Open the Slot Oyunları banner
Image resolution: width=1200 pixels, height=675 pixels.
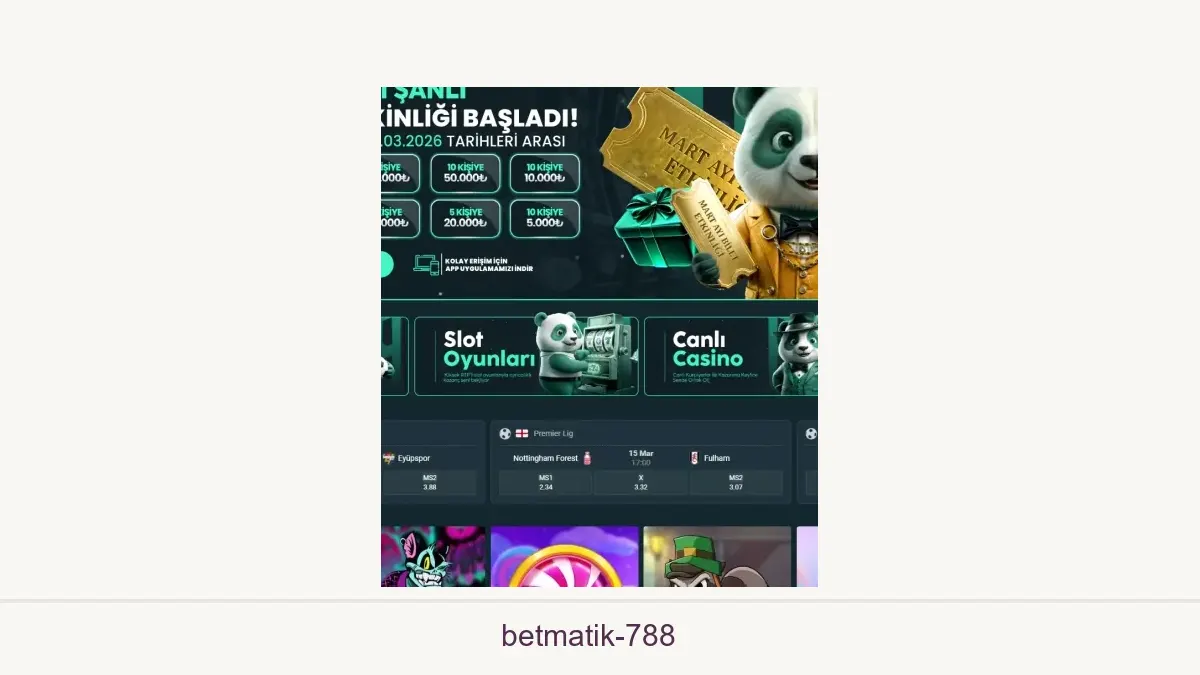click(x=526, y=356)
